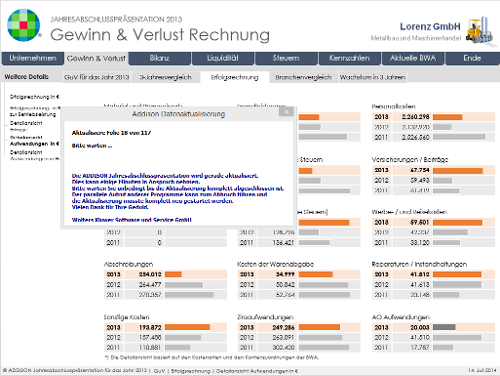
Task: Click Zinsaufwendungen 2012 value 263.891
Action: (284, 338)
